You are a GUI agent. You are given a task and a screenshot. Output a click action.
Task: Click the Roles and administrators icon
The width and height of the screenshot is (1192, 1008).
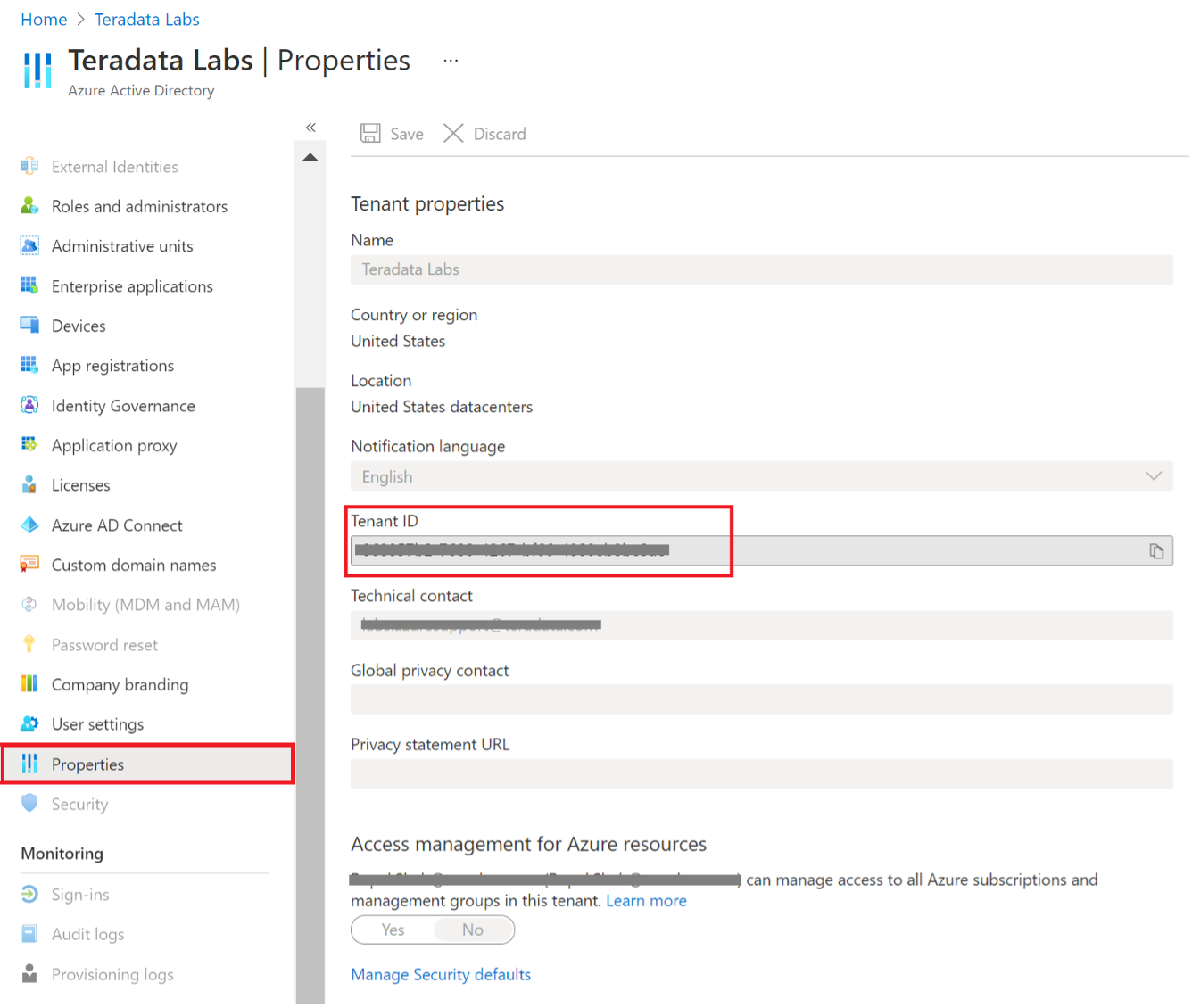pyautogui.click(x=29, y=206)
